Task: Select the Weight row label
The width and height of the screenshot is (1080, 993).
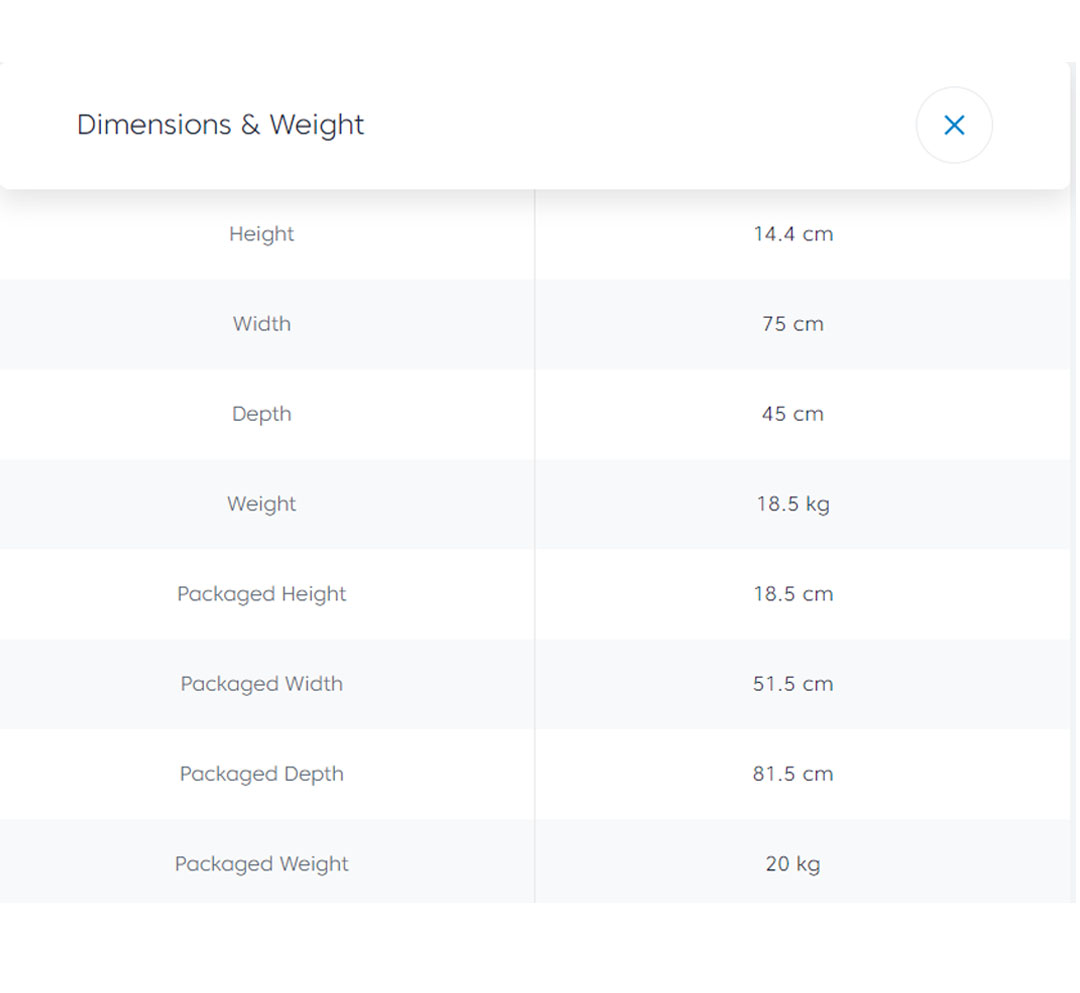Action: coord(262,504)
